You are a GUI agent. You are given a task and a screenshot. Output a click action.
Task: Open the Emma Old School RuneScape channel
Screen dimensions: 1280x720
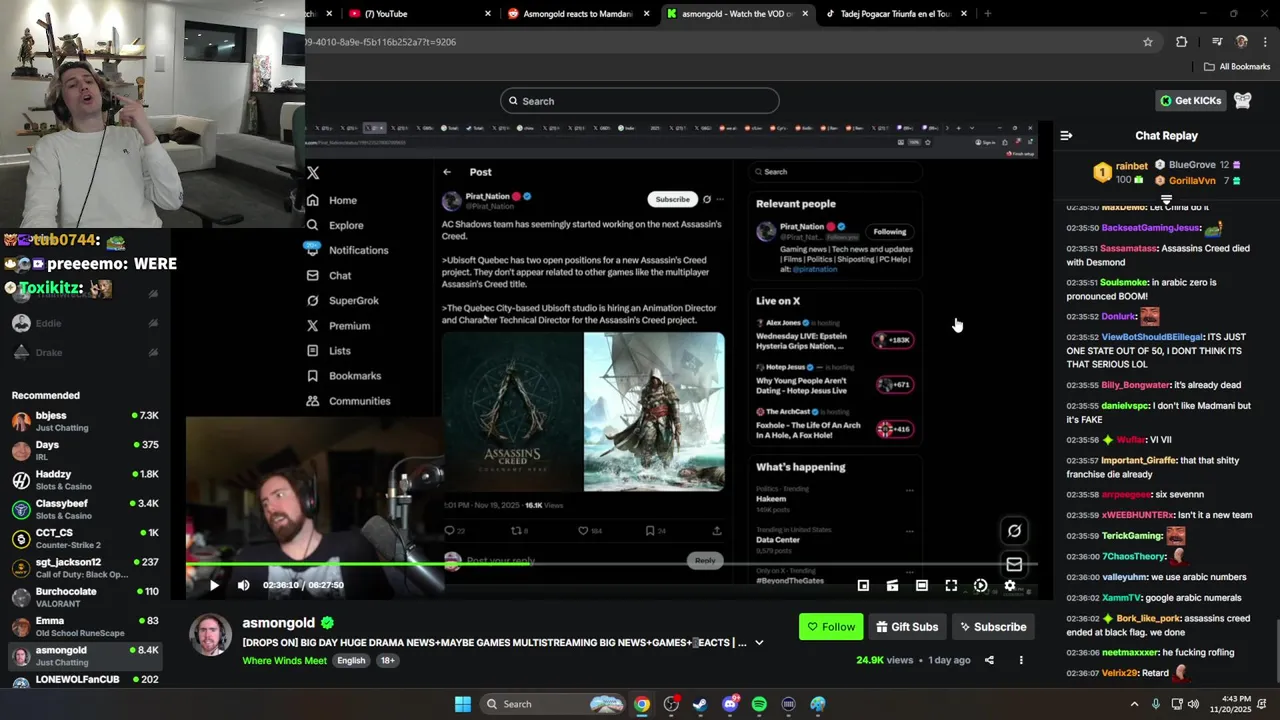[x=85, y=627]
